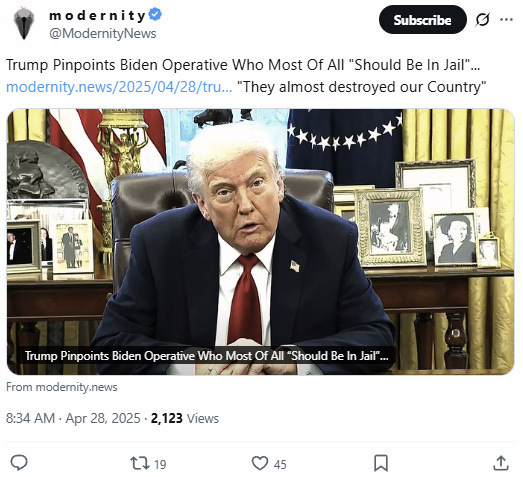
Task: Click the blue verified badge
Action: (155, 15)
